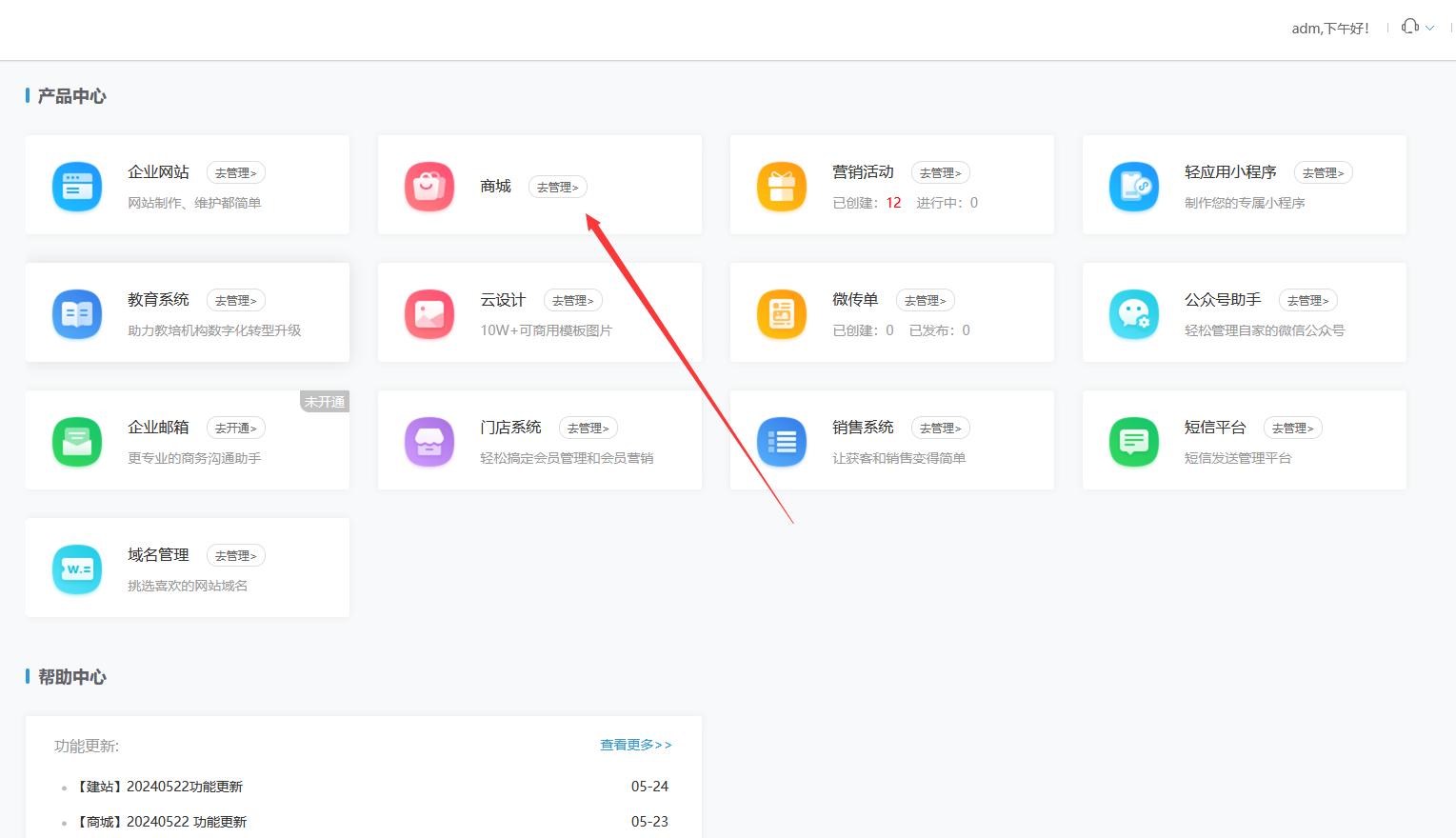The width and height of the screenshot is (1456, 838).
Task: Open the 微传单 flyer icon
Action: click(781, 314)
